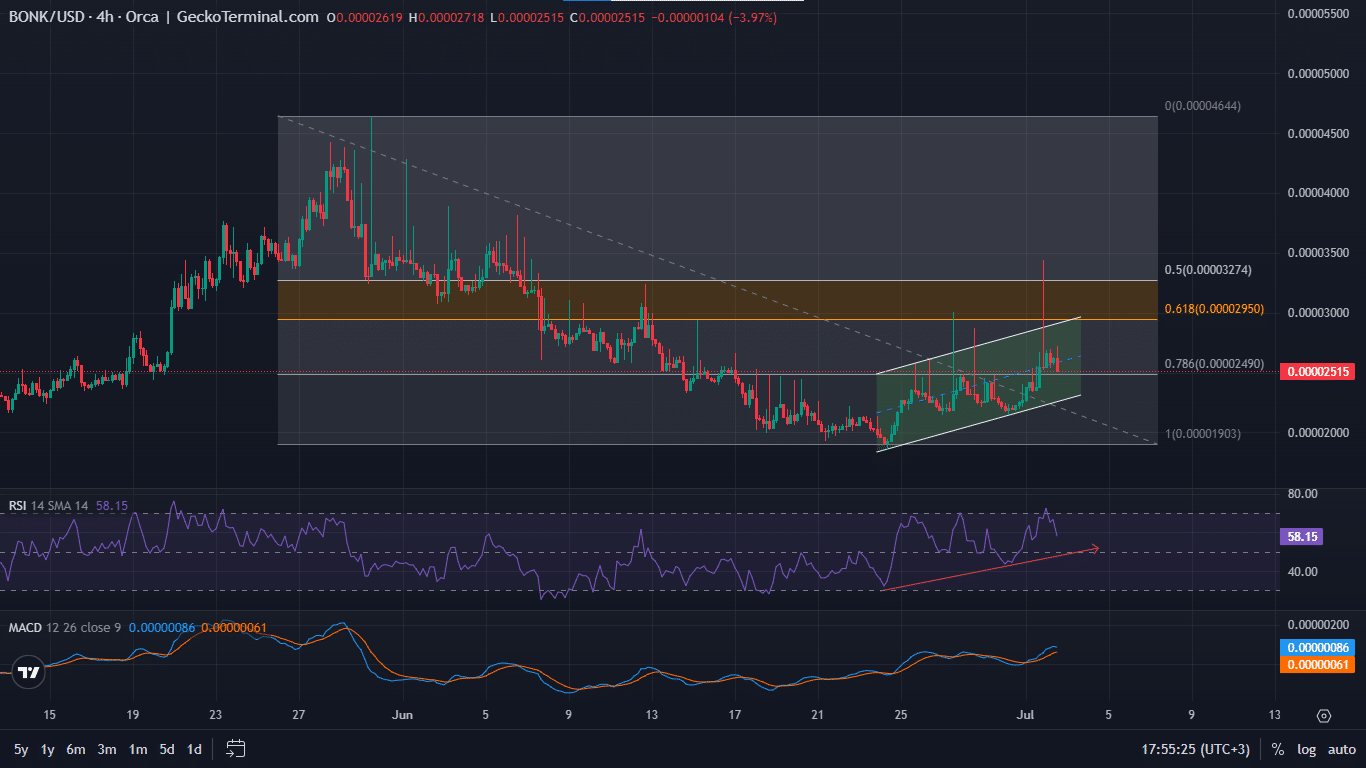
Task: Click the 0.00004000 price axis label
Action: pyautogui.click(x=1318, y=193)
